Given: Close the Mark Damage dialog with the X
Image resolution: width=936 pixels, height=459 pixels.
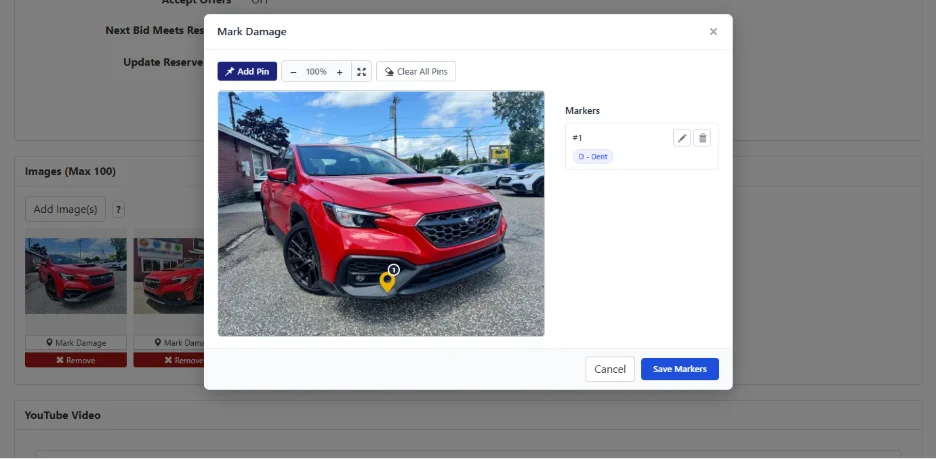Looking at the screenshot, I should (713, 32).
